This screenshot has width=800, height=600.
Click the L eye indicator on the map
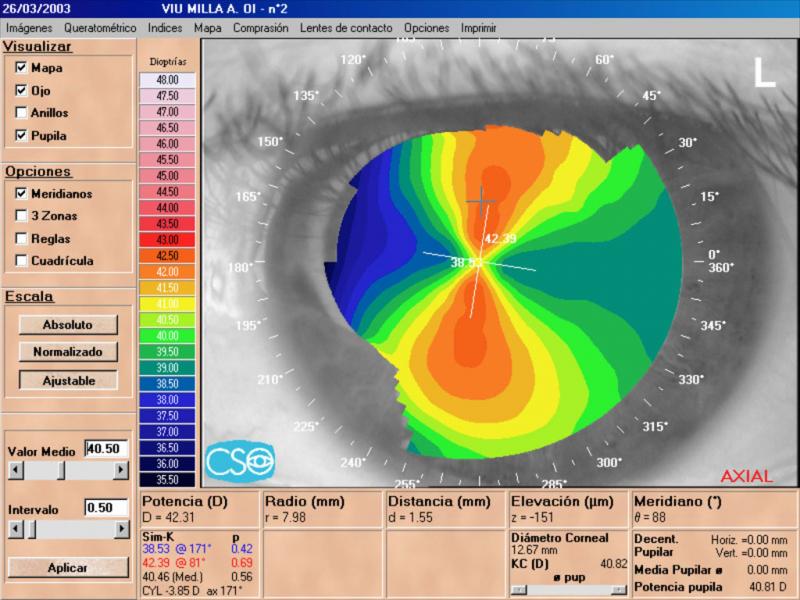(764, 73)
